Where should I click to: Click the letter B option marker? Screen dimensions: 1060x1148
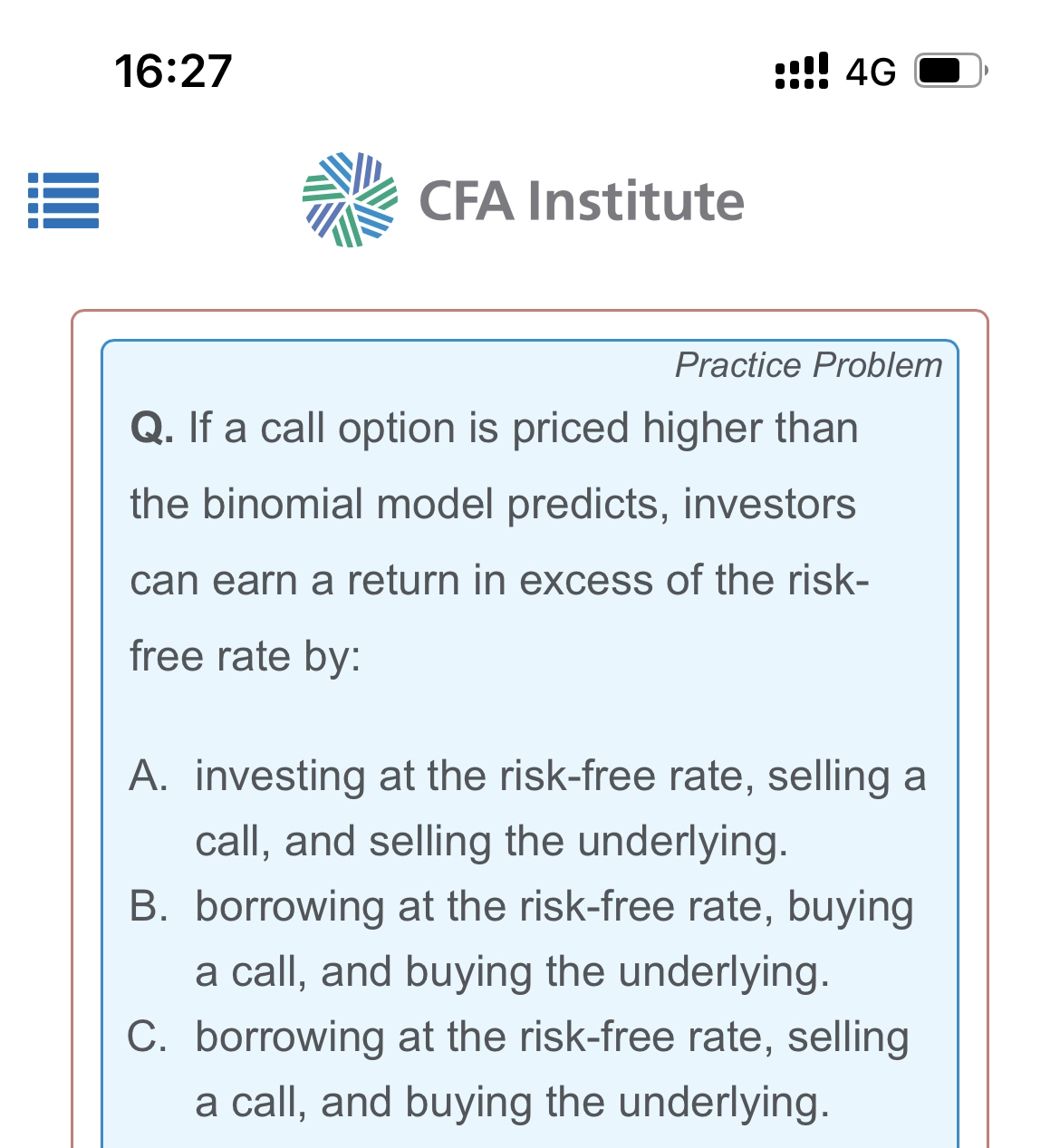coord(149,907)
